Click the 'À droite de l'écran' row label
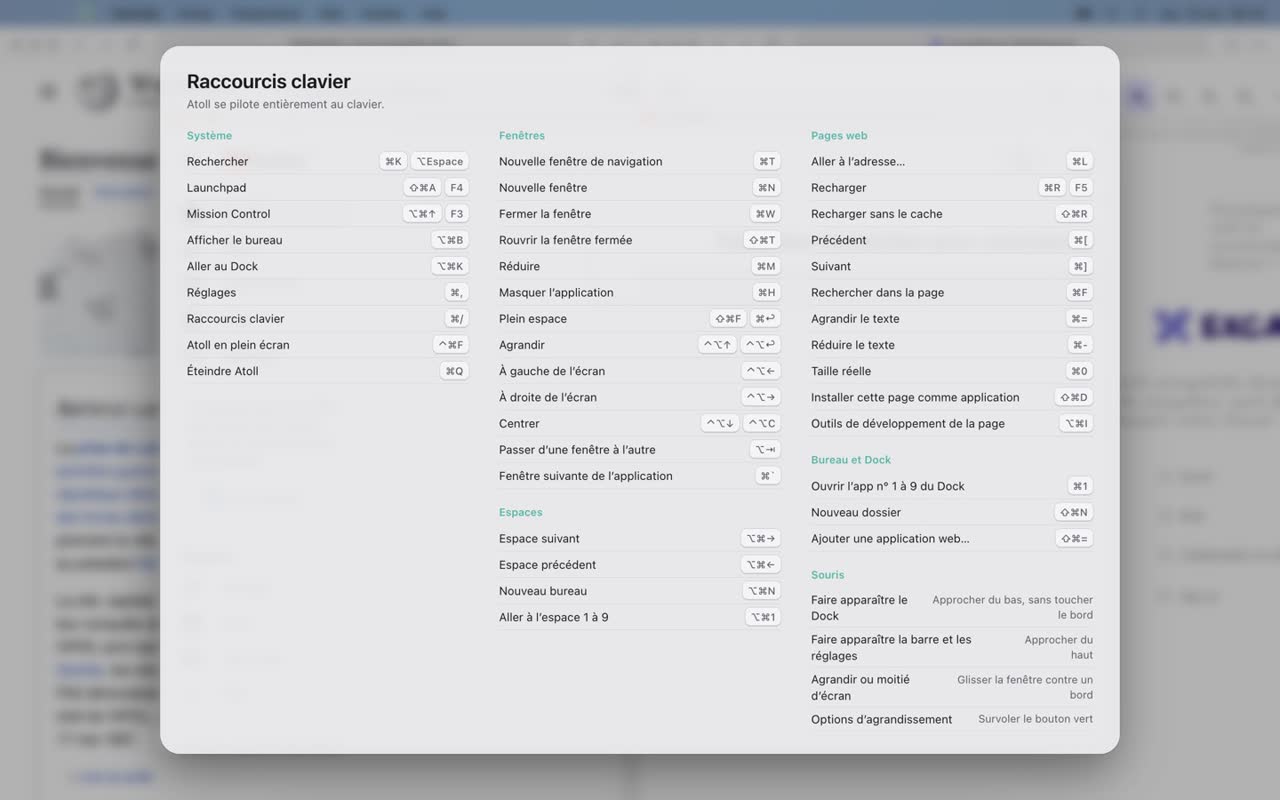 coord(548,397)
